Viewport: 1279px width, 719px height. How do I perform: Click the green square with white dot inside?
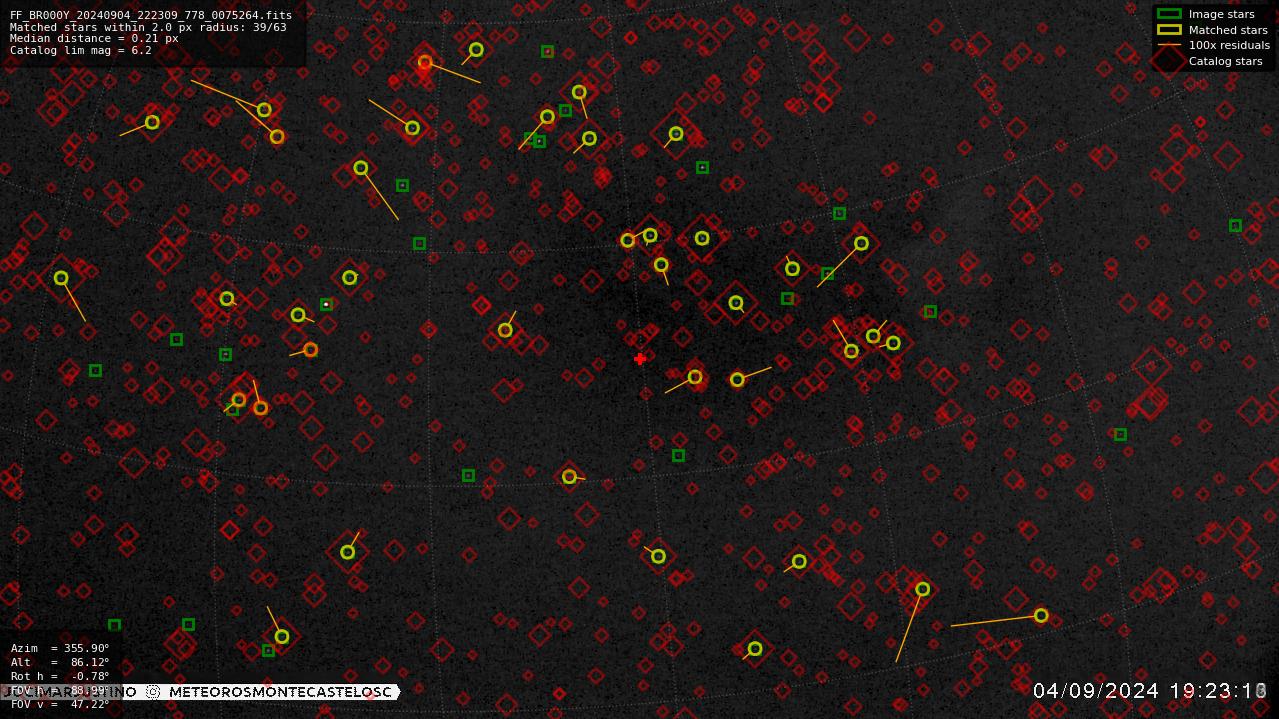326,304
